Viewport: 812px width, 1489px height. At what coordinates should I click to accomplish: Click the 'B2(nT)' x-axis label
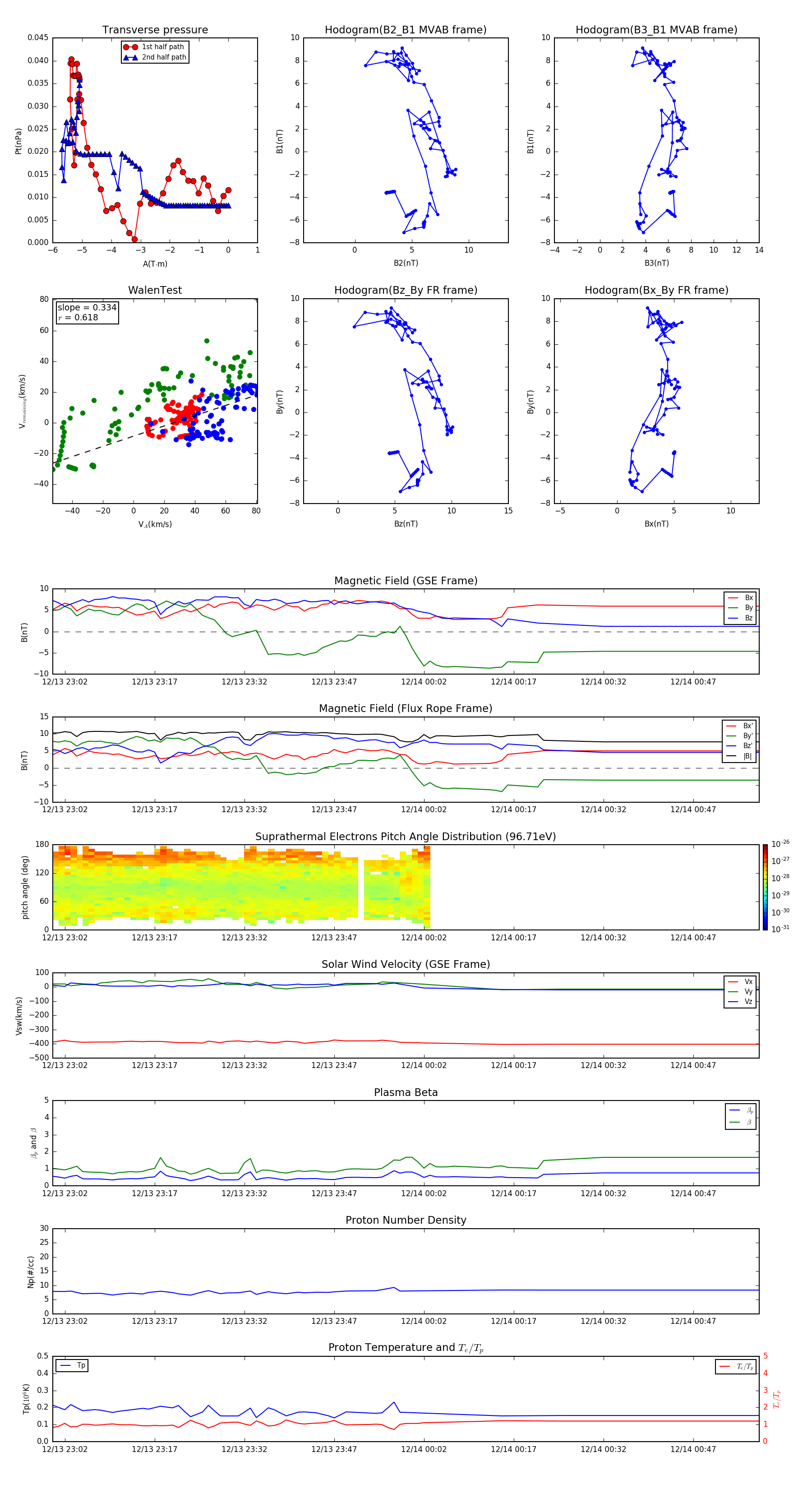(x=406, y=263)
